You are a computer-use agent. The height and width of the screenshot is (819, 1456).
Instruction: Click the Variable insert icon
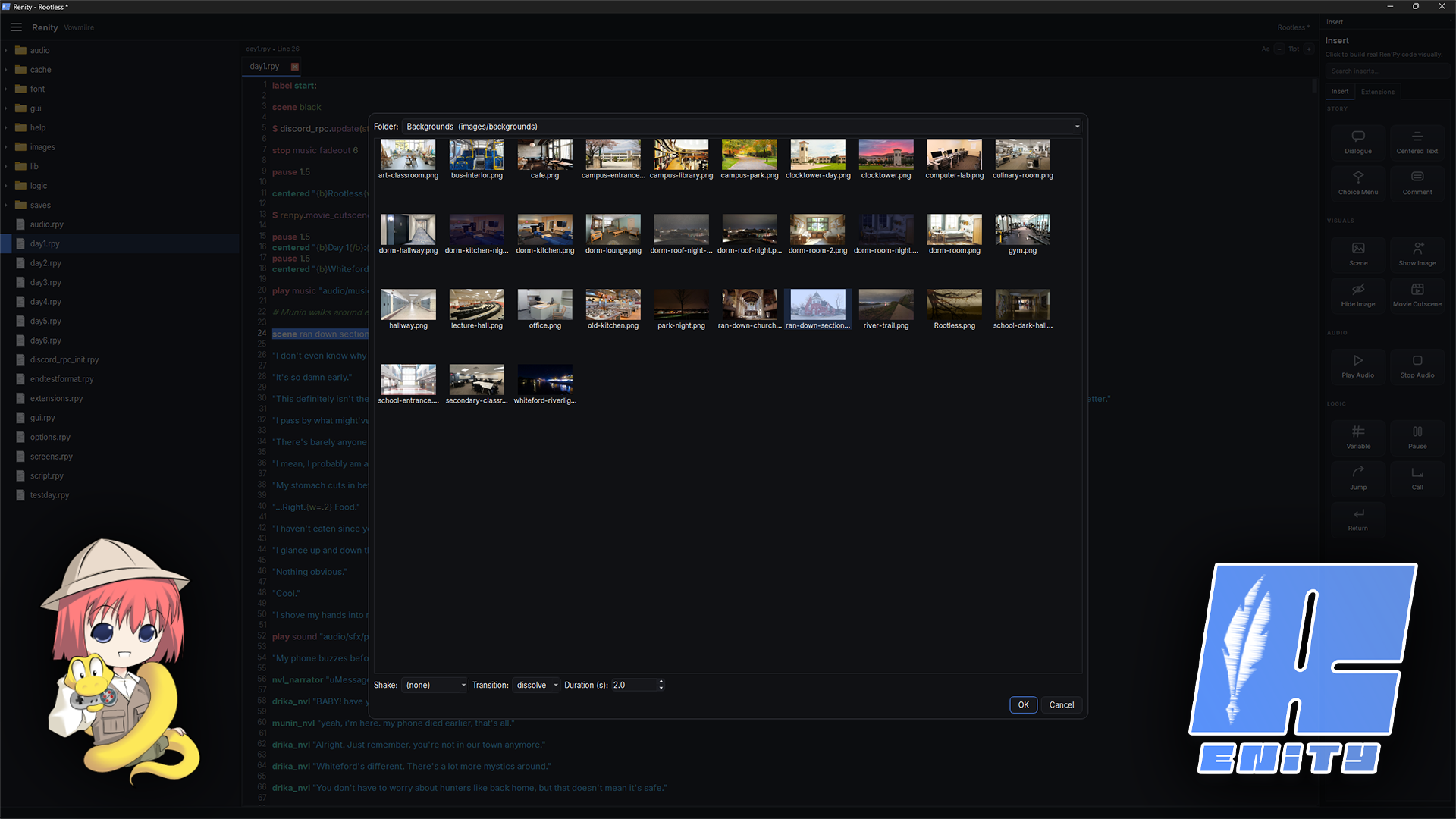point(1358,431)
